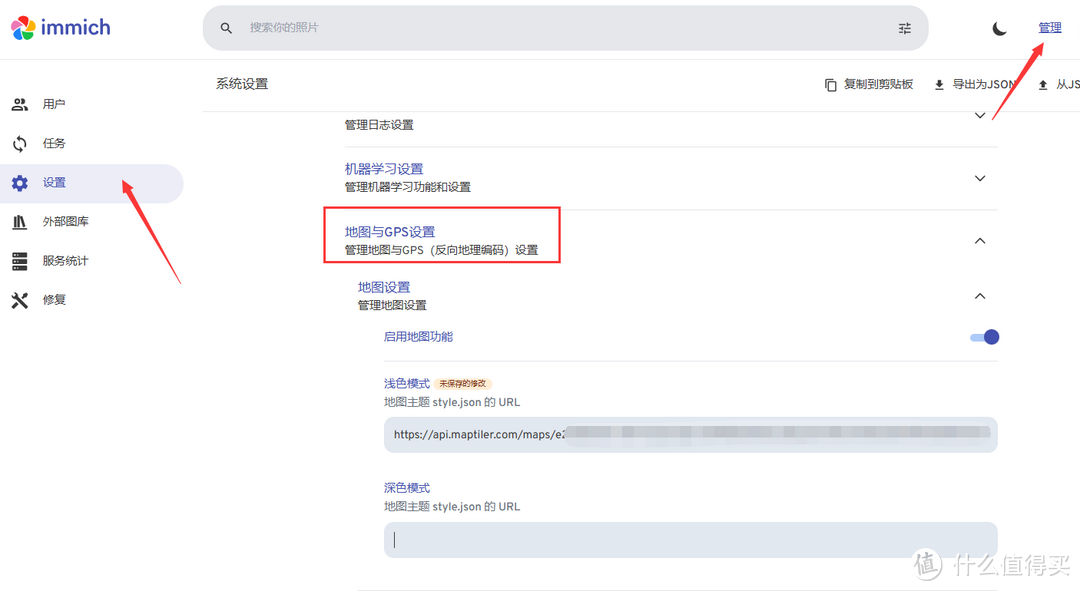Click the search magnifier icon

(226, 28)
